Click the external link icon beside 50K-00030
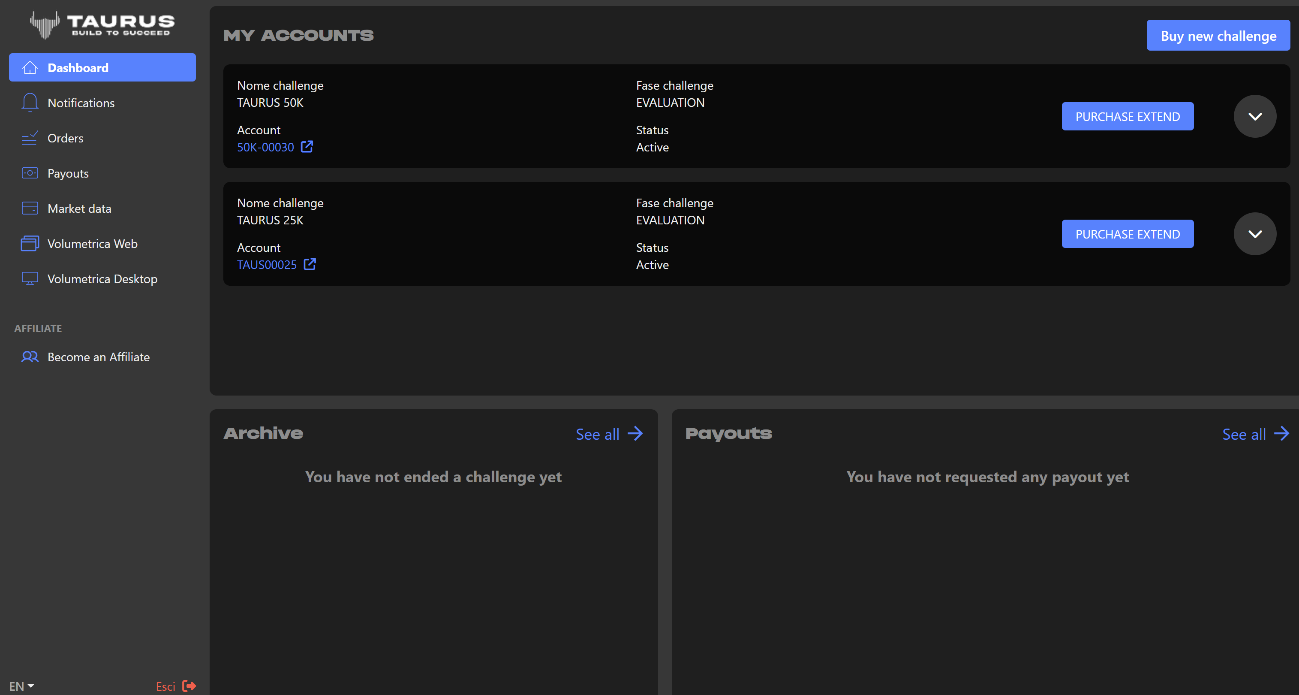1299x695 pixels. 307,147
